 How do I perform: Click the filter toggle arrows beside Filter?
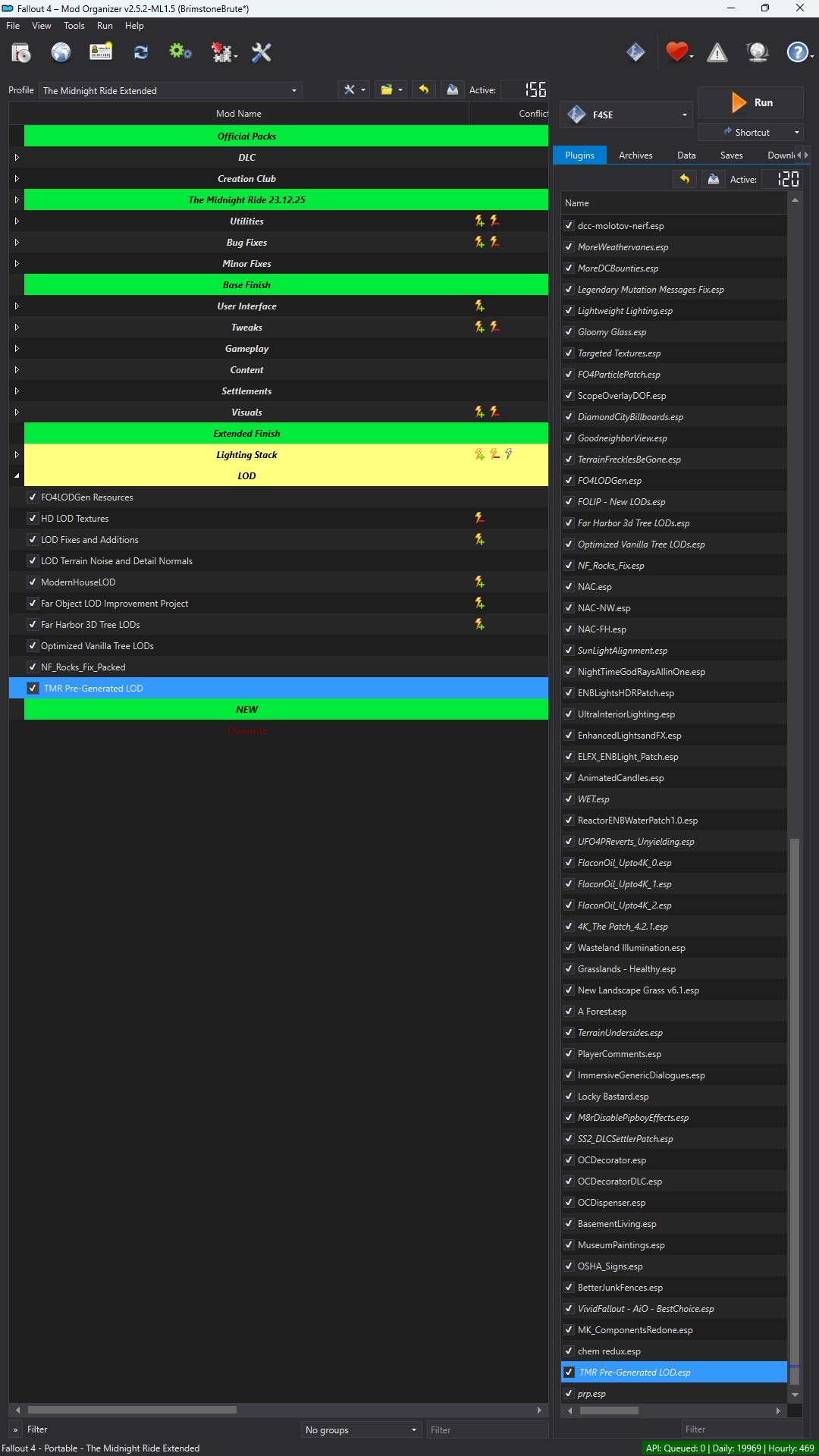(16, 1429)
